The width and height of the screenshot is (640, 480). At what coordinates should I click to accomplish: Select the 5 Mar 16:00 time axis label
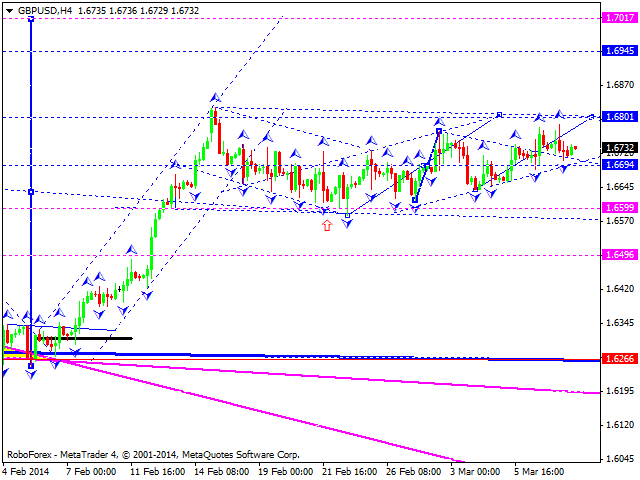(x=541, y=471)
